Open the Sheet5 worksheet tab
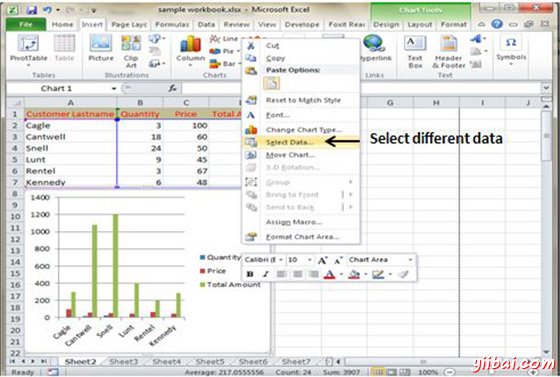The height and width of the screenshot is (377, 560). tap(210, 361)
